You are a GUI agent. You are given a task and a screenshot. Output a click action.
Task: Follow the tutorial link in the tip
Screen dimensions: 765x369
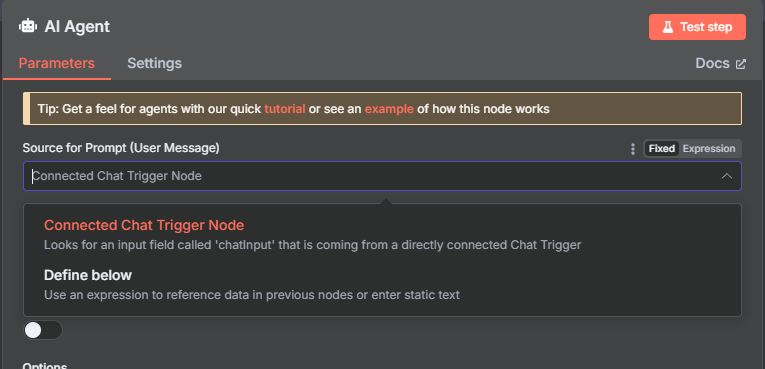click(x=285, y=109)
